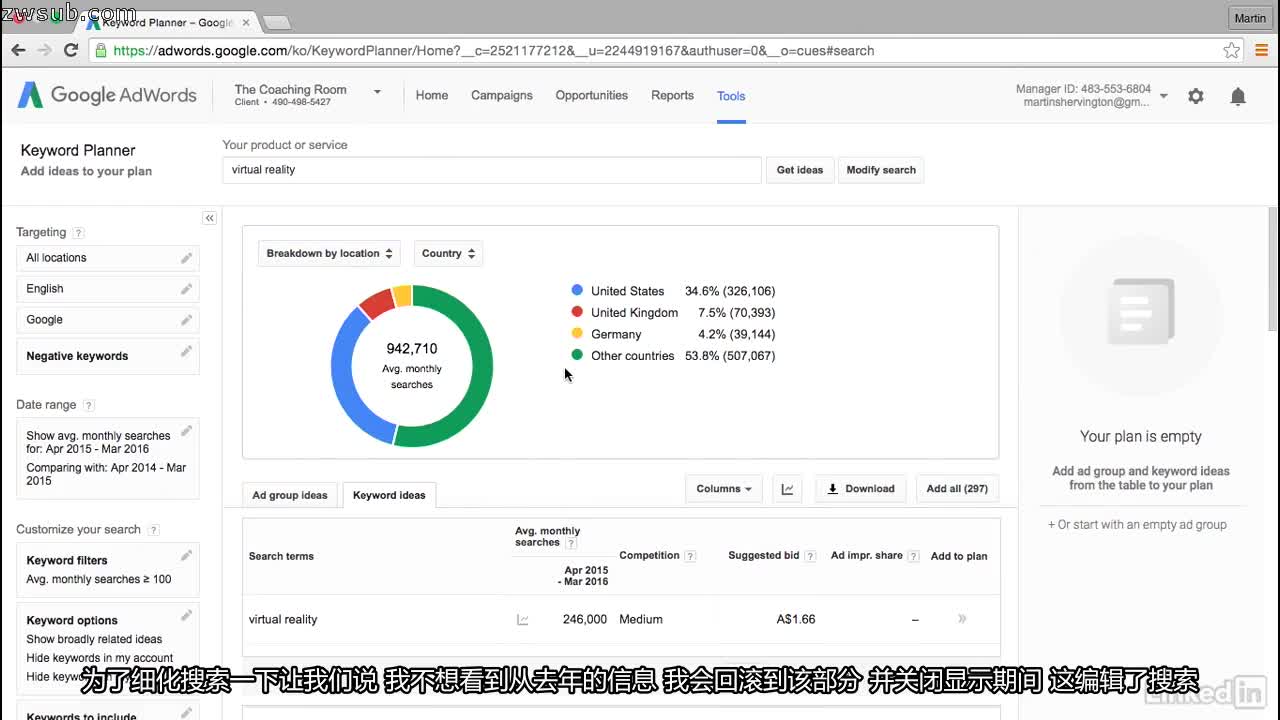
Task: Close the Keyword Planner browser tab
Action: [x=246, y=22]
